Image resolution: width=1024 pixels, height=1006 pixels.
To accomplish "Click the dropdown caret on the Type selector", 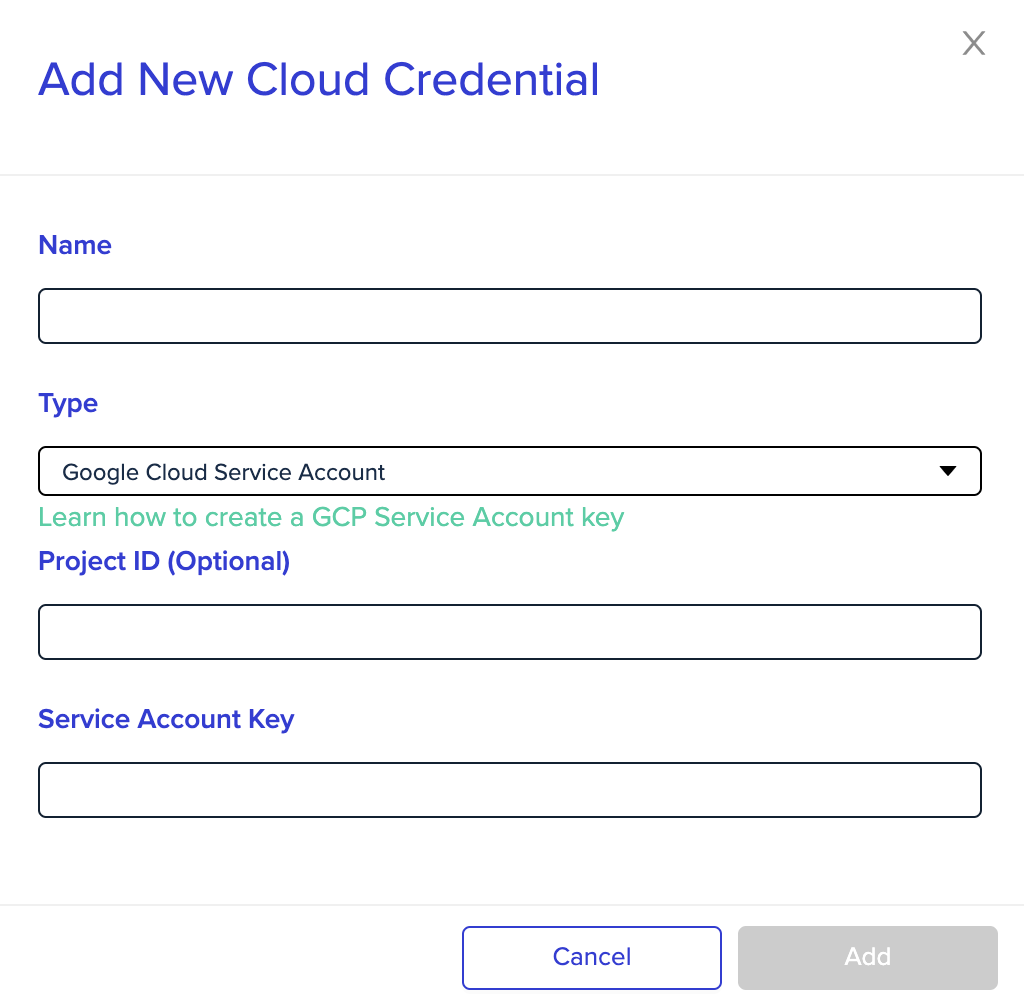I will [x=947, y=470].
